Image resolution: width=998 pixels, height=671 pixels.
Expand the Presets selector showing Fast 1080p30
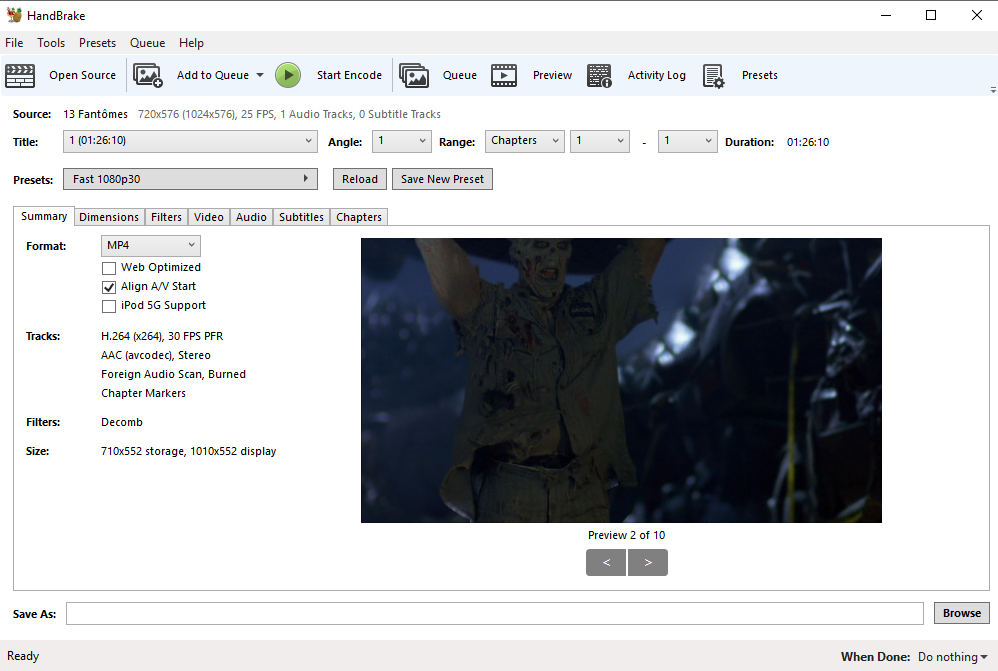click(190, 179)
